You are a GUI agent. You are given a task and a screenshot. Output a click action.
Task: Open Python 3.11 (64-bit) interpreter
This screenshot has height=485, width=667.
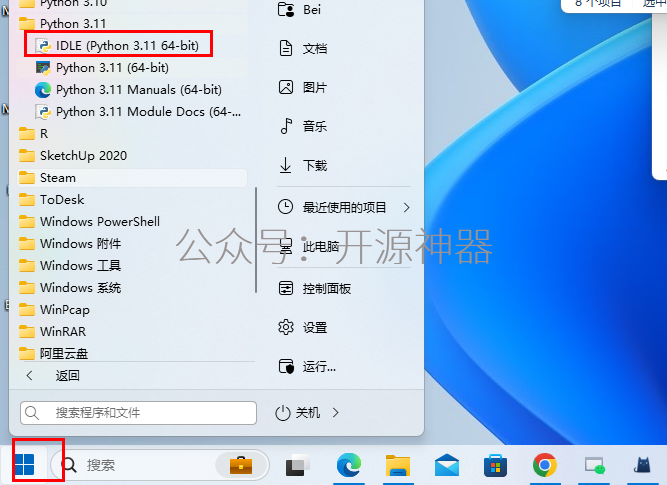pos(102,68)
